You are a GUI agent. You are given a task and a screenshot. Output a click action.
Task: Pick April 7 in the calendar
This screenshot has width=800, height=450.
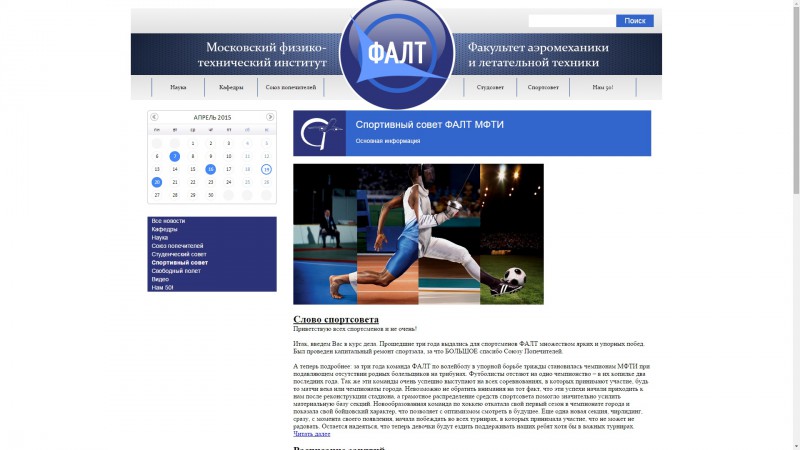point(174,156)
